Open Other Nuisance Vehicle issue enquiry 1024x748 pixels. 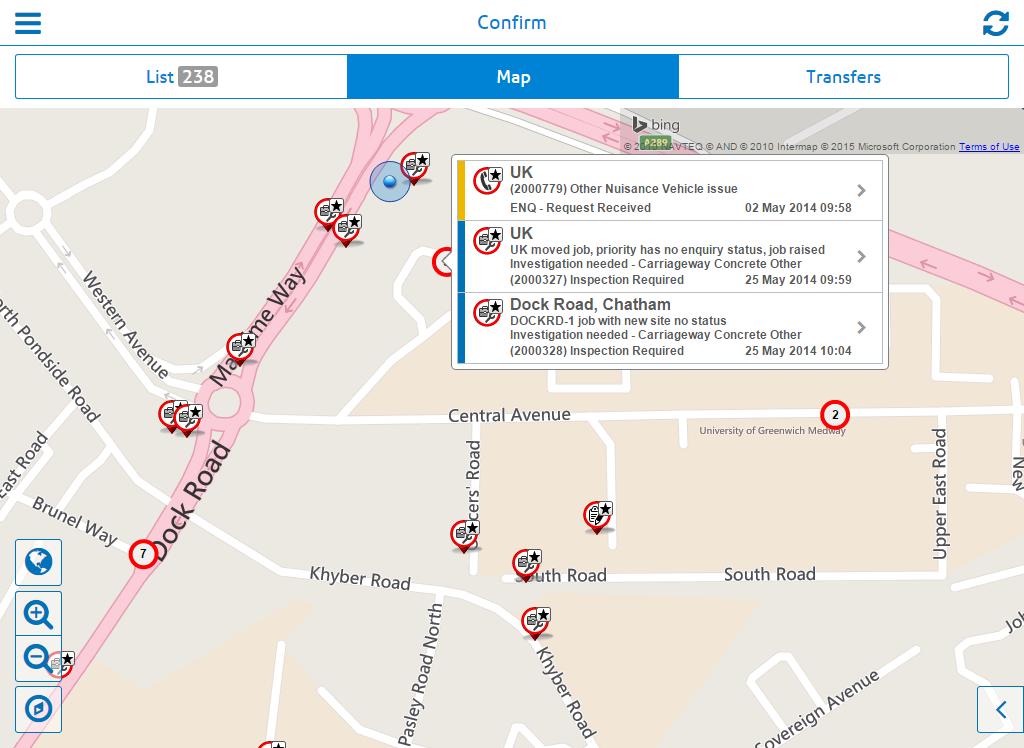(x=670, y=190)
